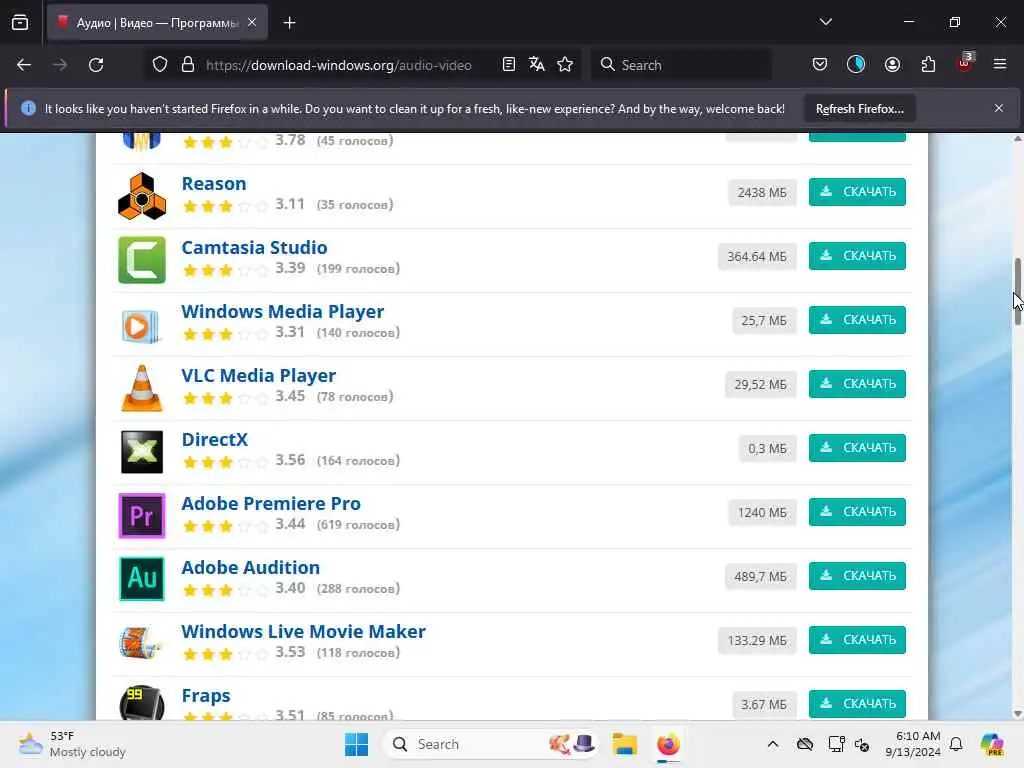Download Windows Live Movie Maker СКАЧАТЬ
Screen dimensions: 1024x768
point(857,640)
